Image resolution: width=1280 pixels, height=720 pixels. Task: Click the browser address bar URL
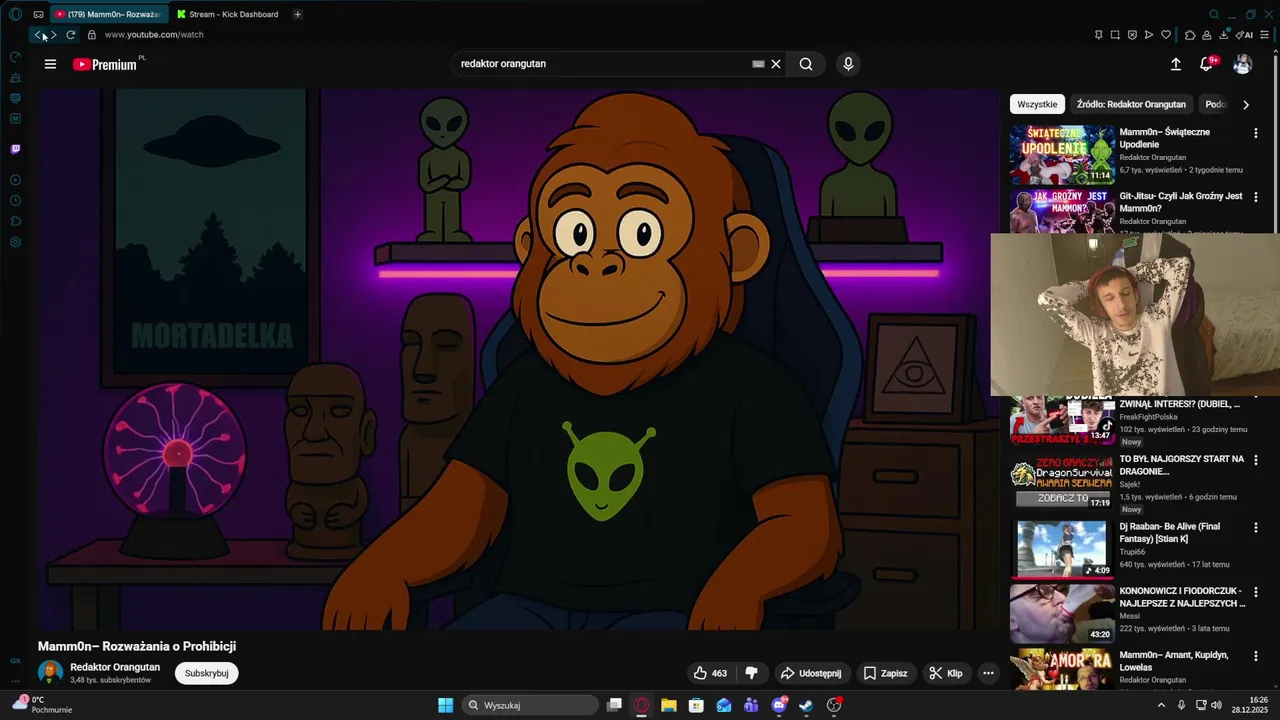coord(154,35)
